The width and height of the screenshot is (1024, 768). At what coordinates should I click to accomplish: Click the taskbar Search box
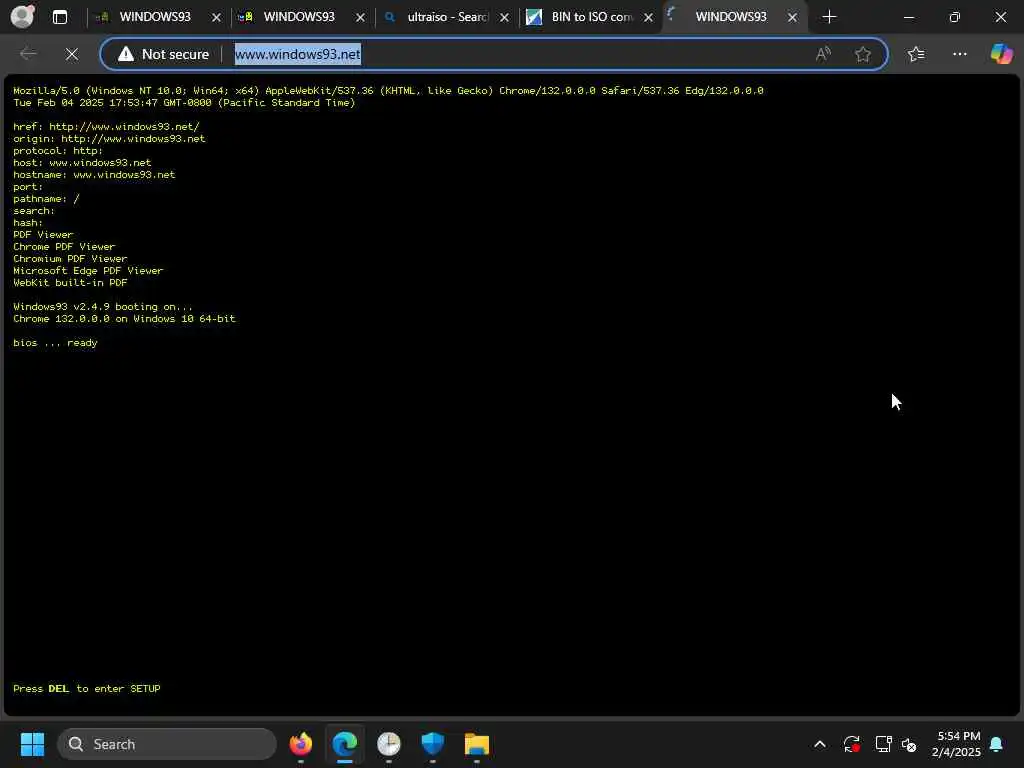[167, 744]
